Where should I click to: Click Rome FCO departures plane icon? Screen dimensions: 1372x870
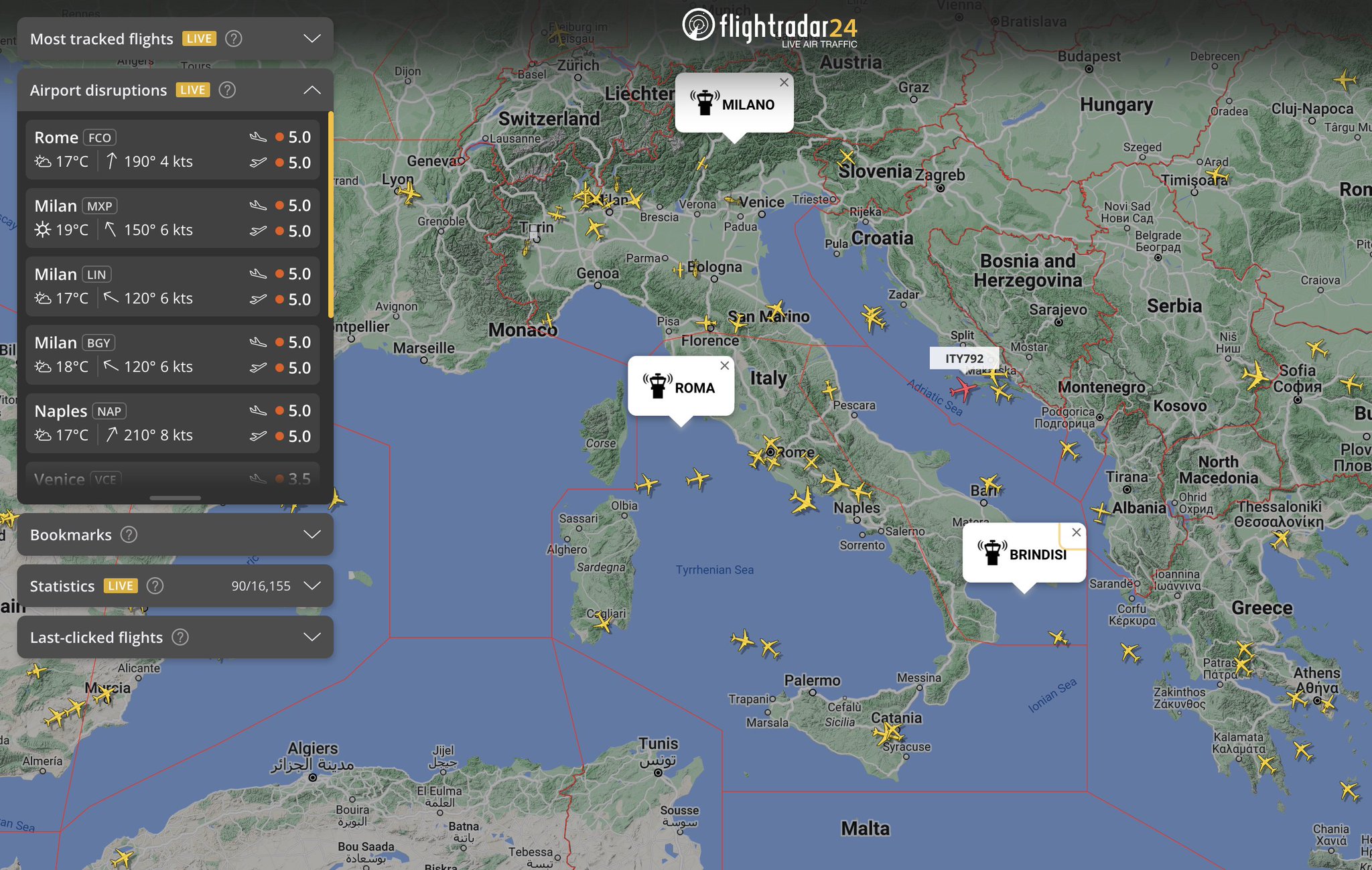pos(258,162)
